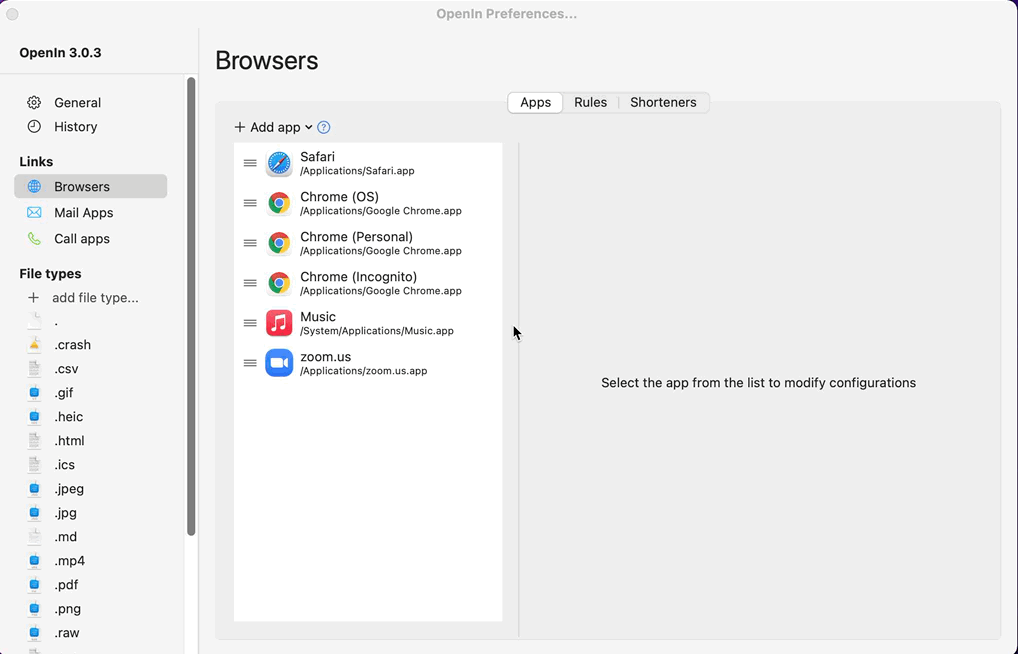Click the .png file type icon
The image size is (1018, 654).
(x=34, y=609)
